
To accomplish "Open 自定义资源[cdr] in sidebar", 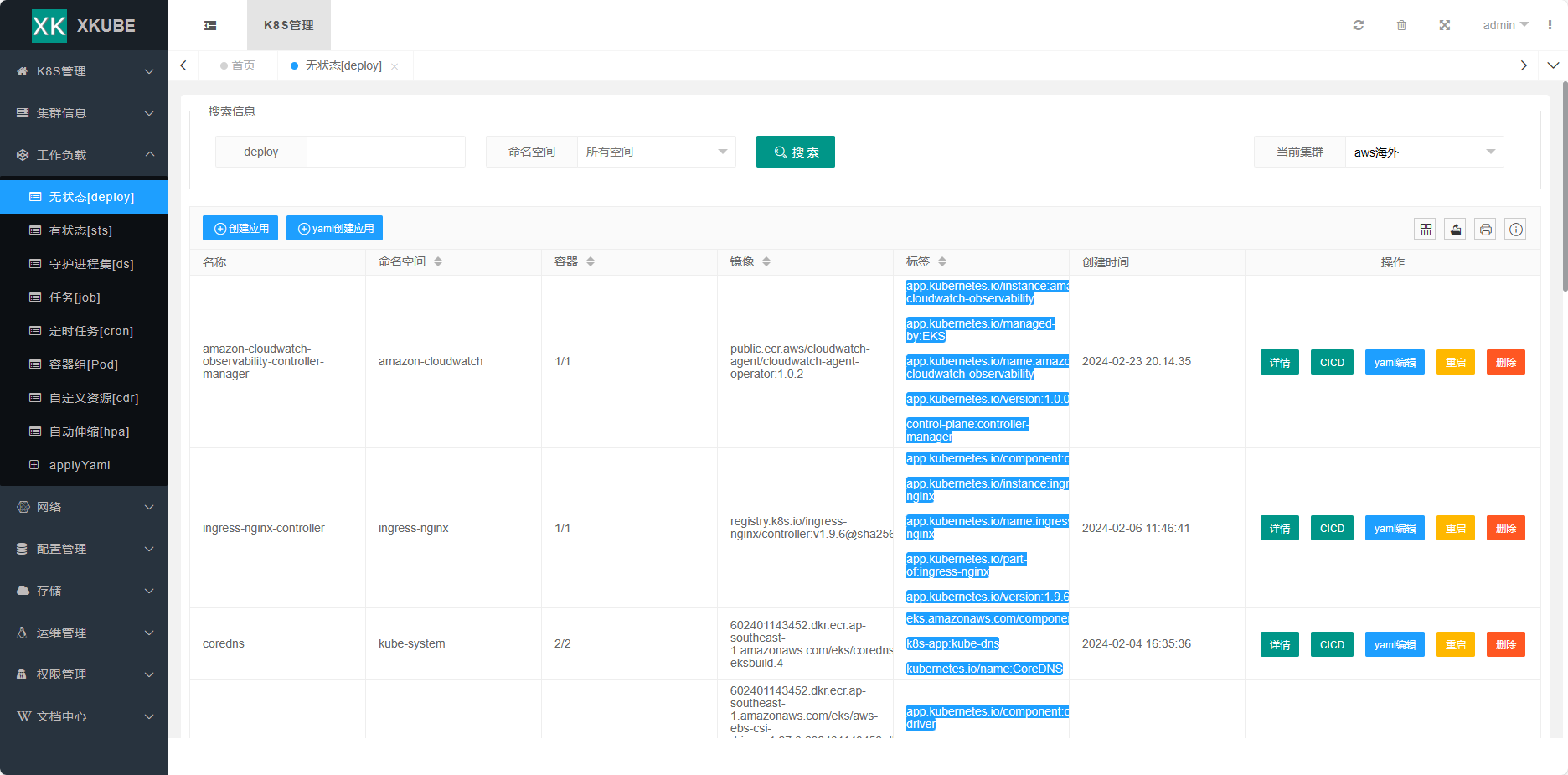I will click(84, 398).
